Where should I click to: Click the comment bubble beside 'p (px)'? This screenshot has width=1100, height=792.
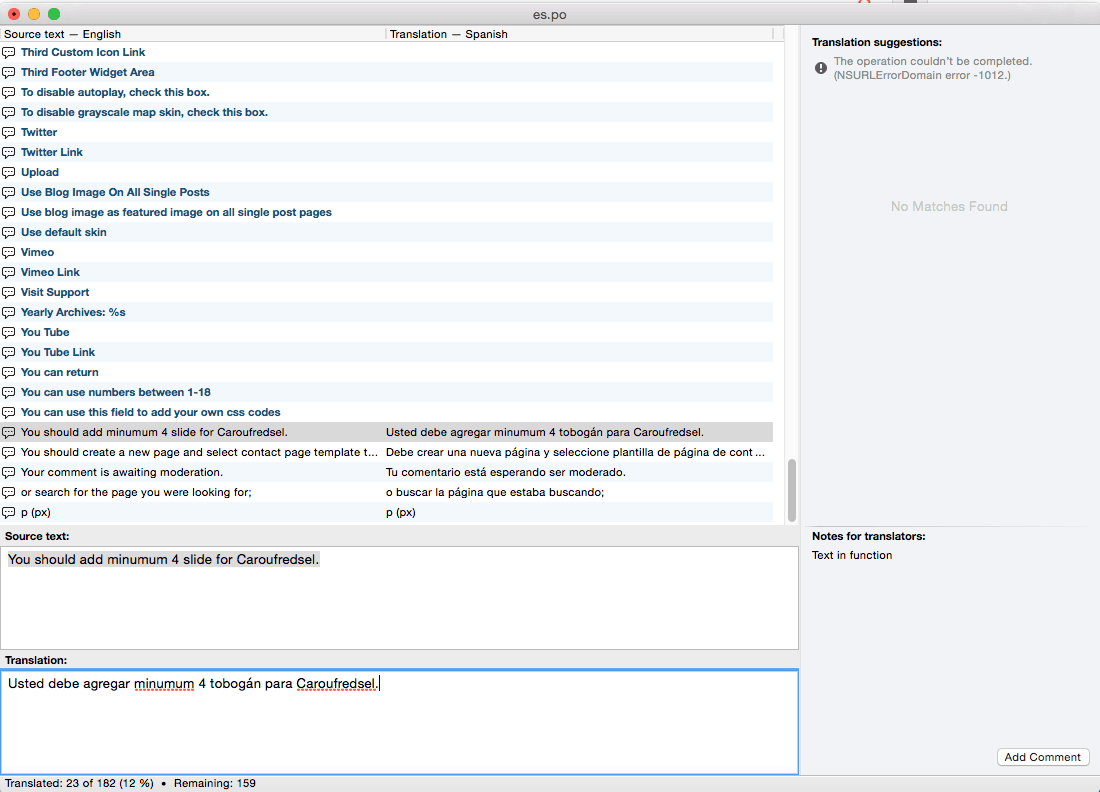(9, 512)
